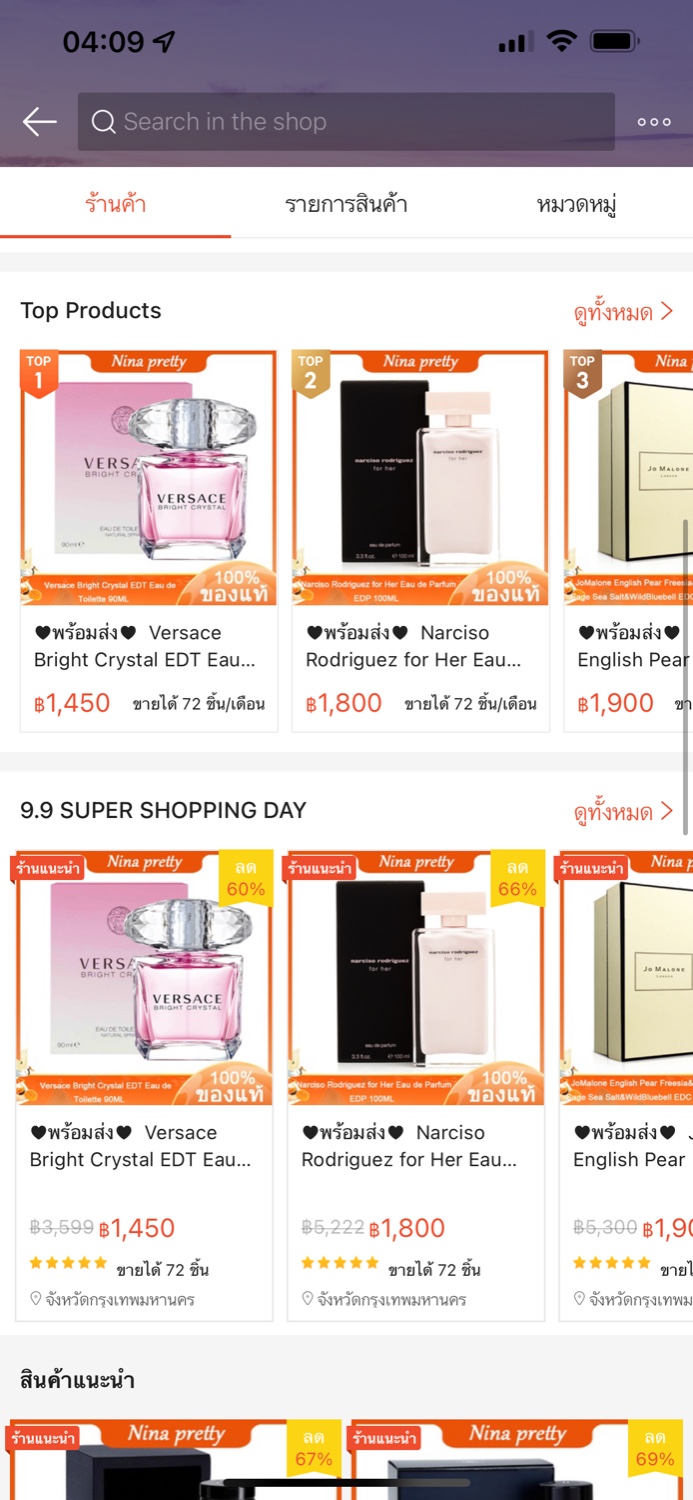Tap the 67% discount badge in recommended products
Viewport: 693px width, 1500px height.
tap(314, 1448)
